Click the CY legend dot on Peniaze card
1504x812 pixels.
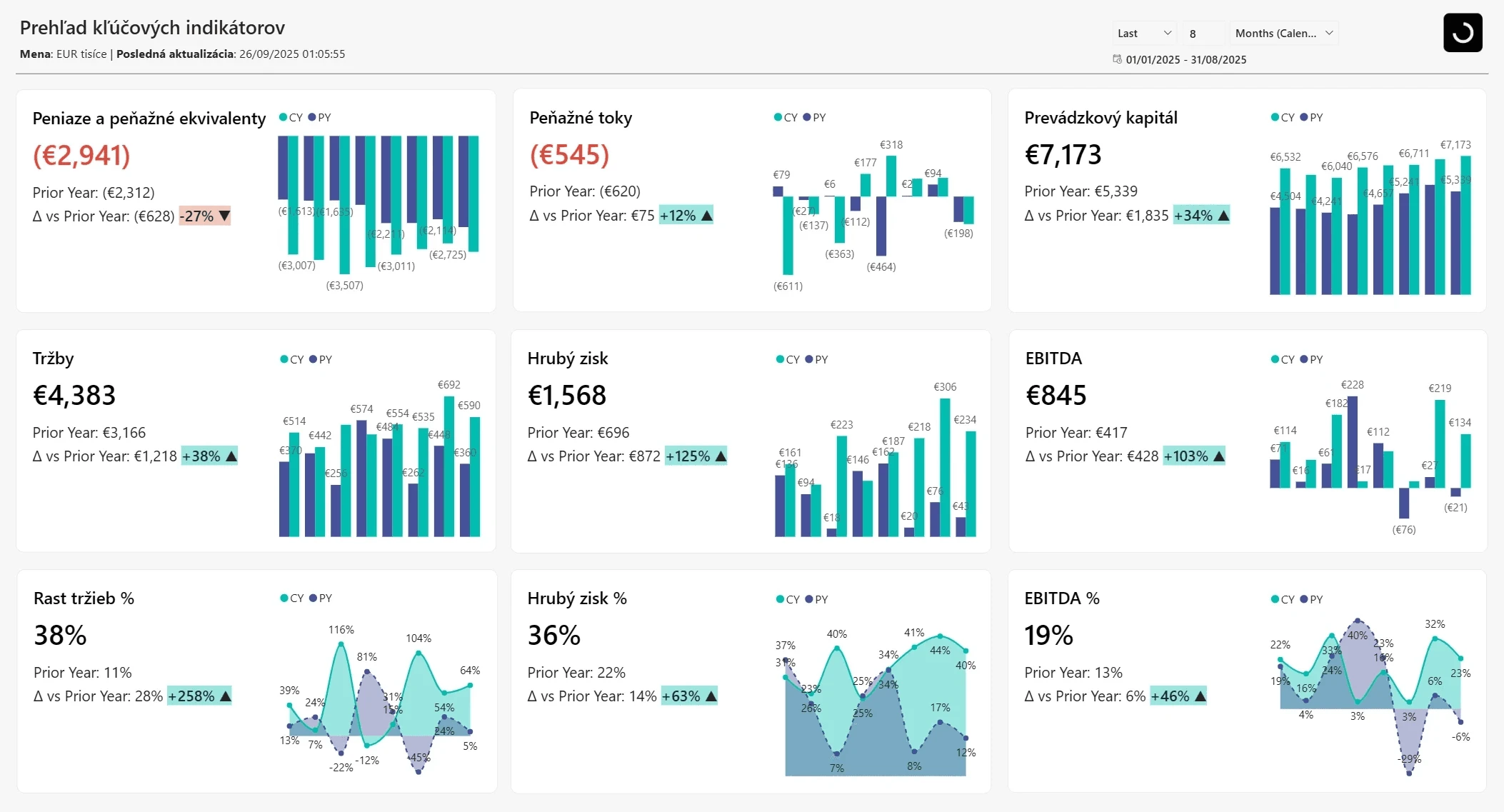tap(281, 117)
